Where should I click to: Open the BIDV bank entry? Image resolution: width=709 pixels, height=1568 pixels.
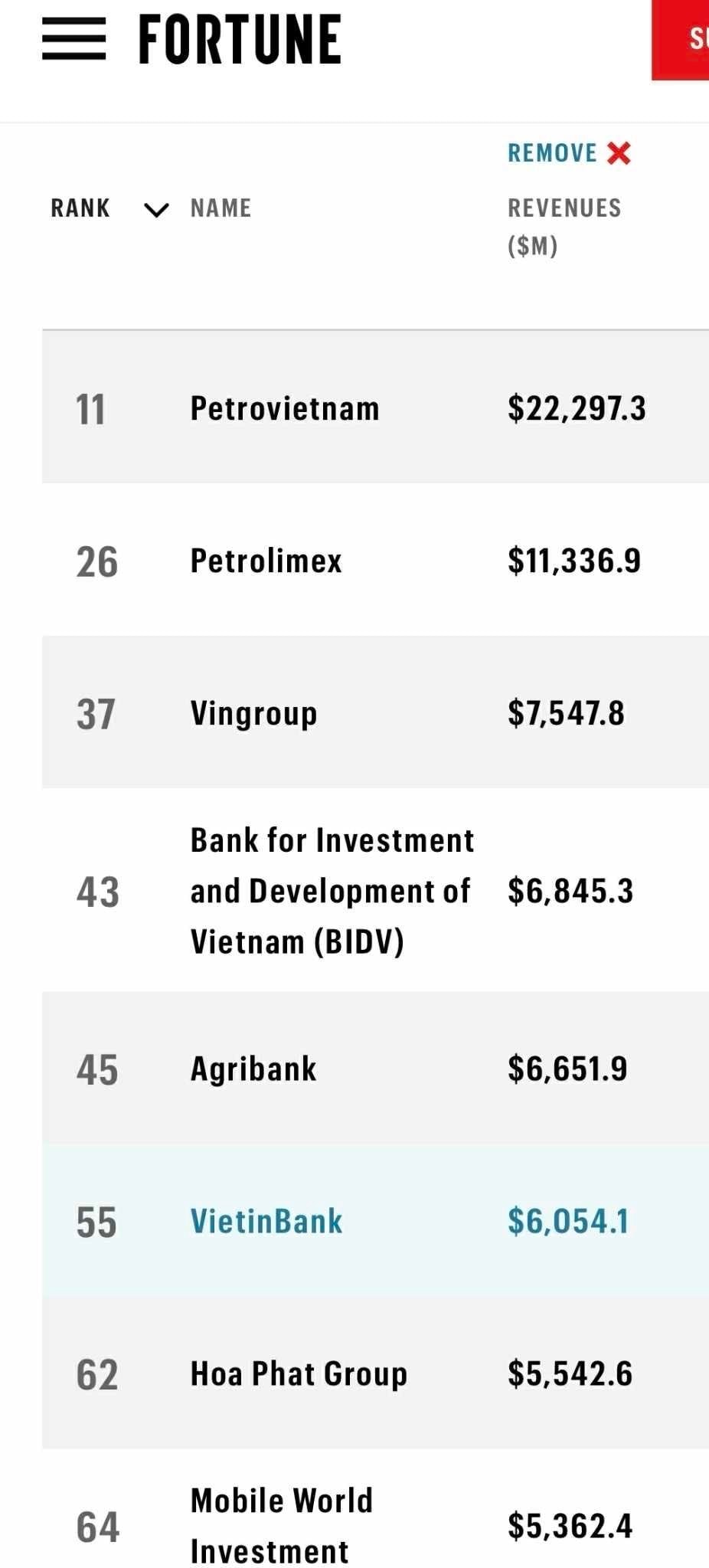click(332, 891)
